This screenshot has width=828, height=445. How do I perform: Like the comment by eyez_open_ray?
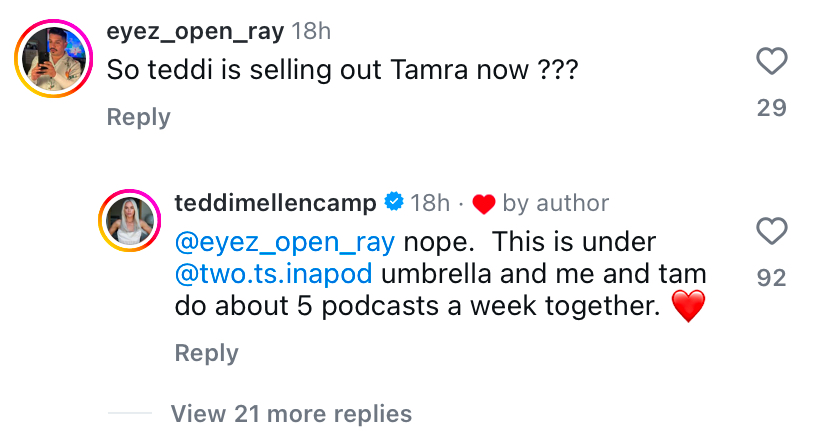coord(771,62)
